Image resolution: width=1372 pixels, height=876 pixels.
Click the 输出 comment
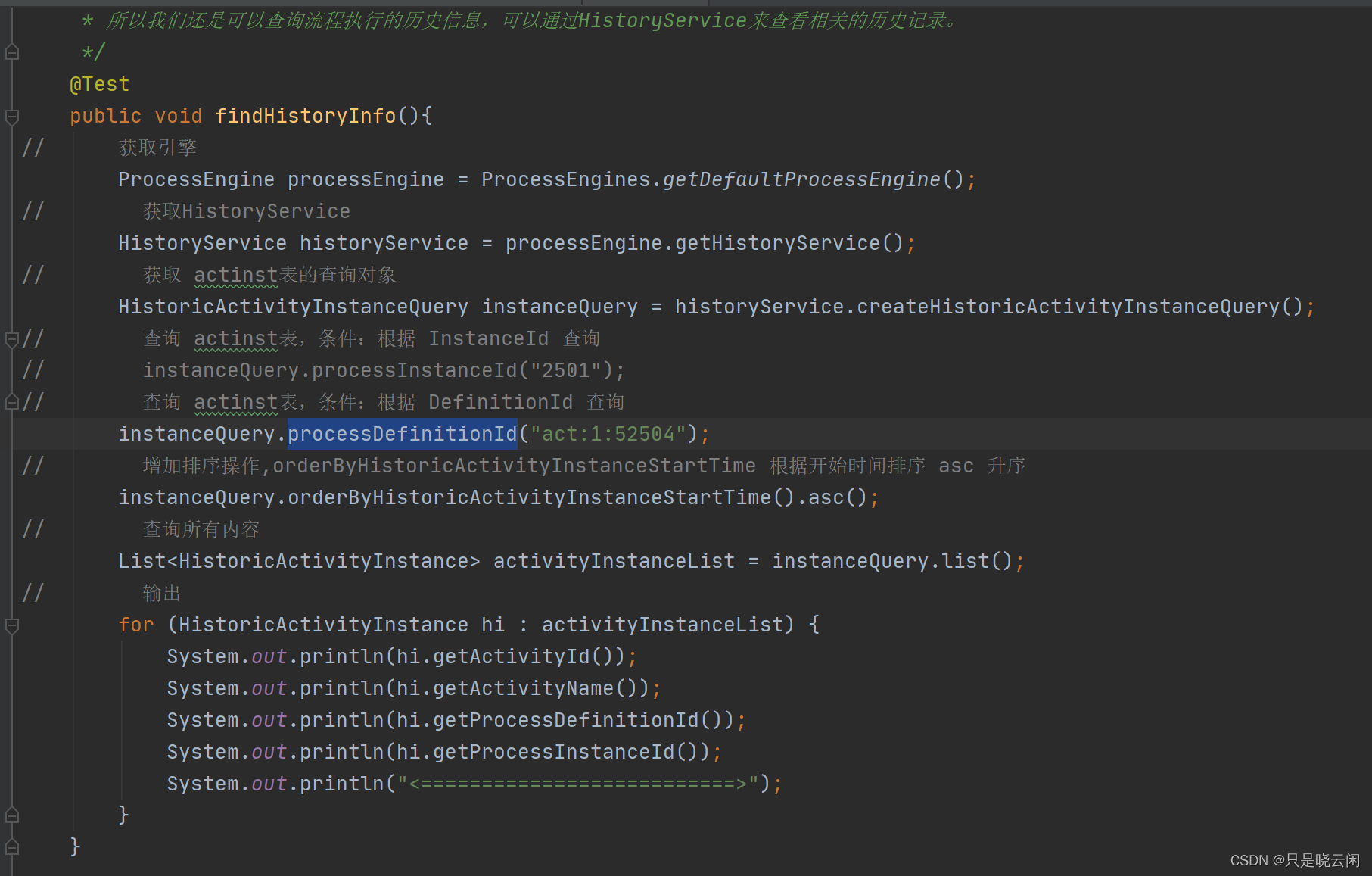click(x=162, y=593)
